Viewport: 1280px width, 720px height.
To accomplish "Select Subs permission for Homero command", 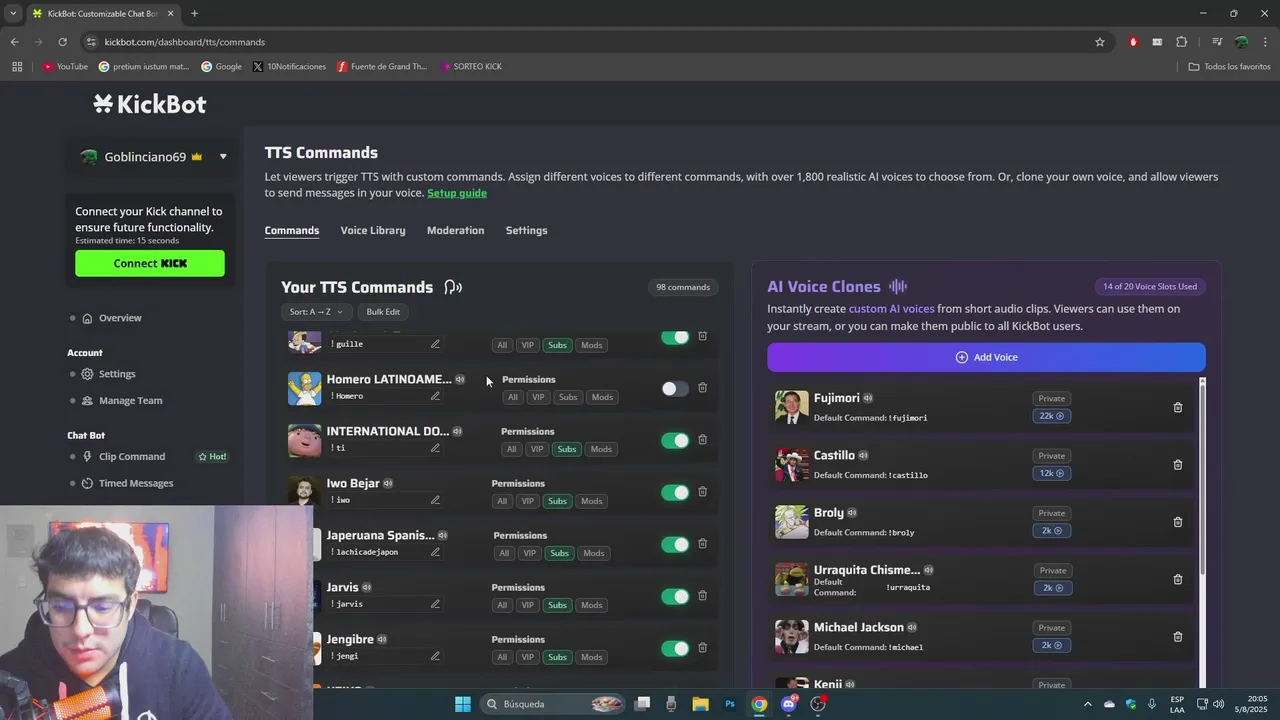I will [x=568, y=397].
